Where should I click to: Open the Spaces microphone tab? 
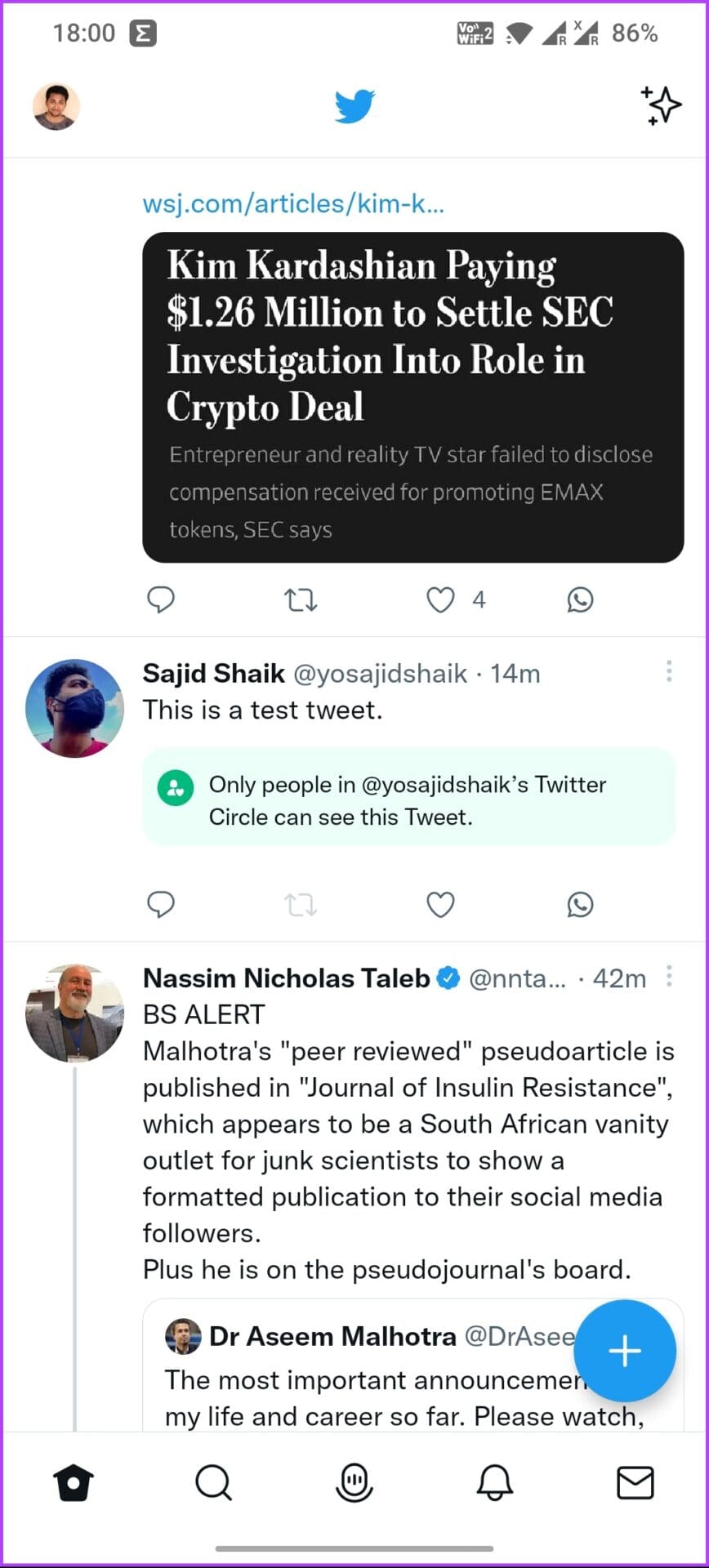pos(354,1482)
